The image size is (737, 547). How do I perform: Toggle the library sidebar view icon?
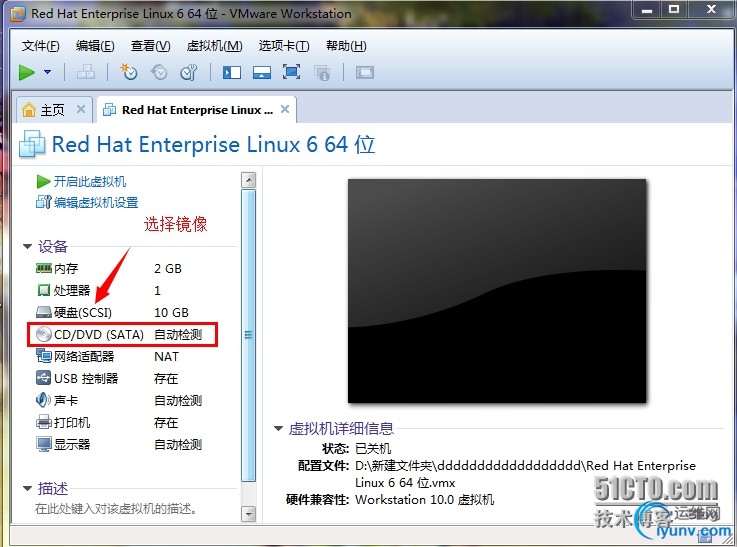232,72
